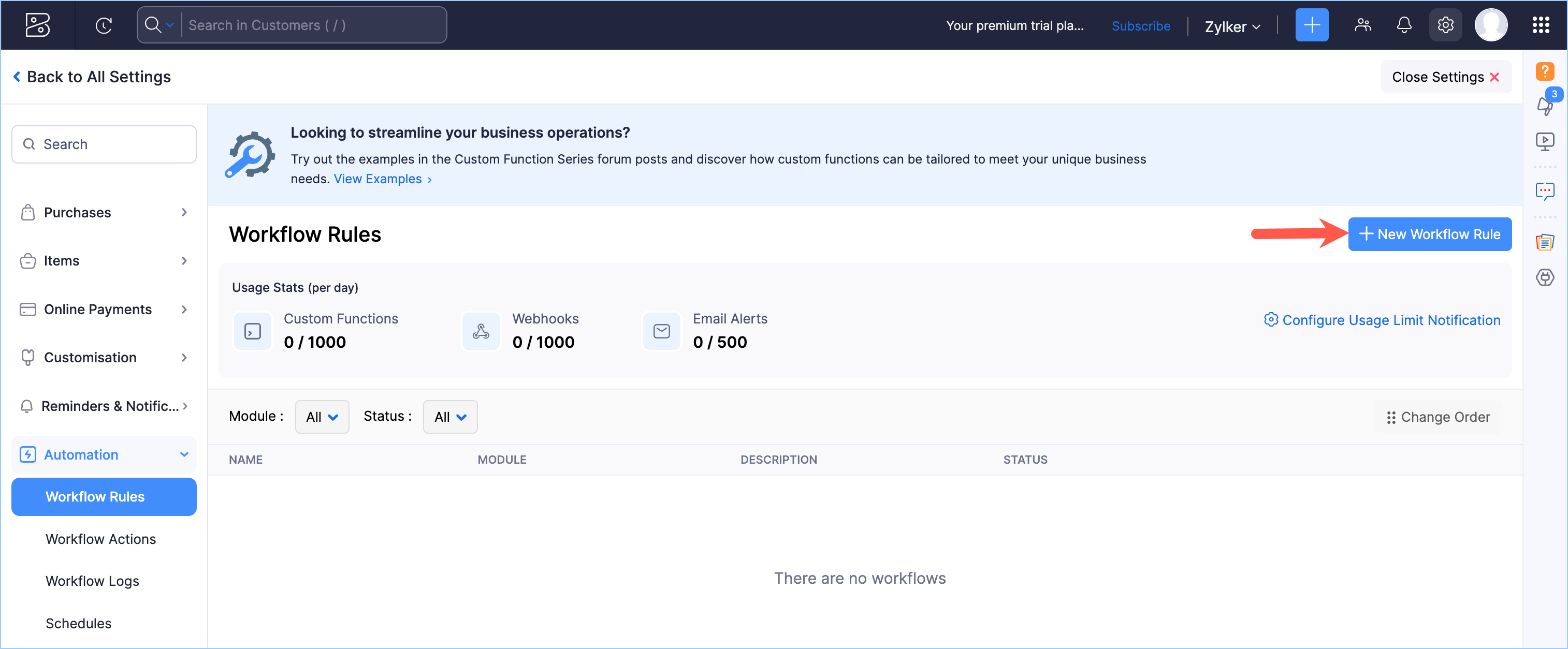This screenshot has height=649, width=1568.
Task: Open the apps grid launcher icon
Action: point(1540,25)
